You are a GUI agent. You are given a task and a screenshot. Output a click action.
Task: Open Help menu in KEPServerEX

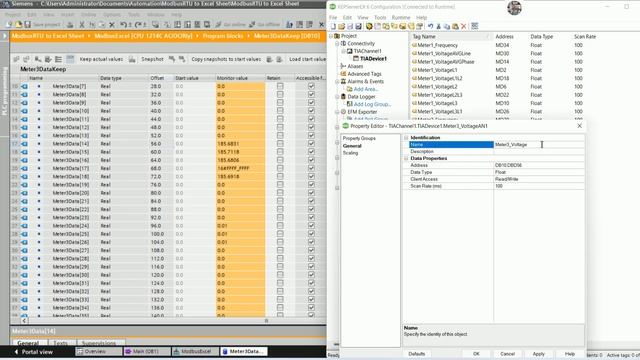(421, 18)
